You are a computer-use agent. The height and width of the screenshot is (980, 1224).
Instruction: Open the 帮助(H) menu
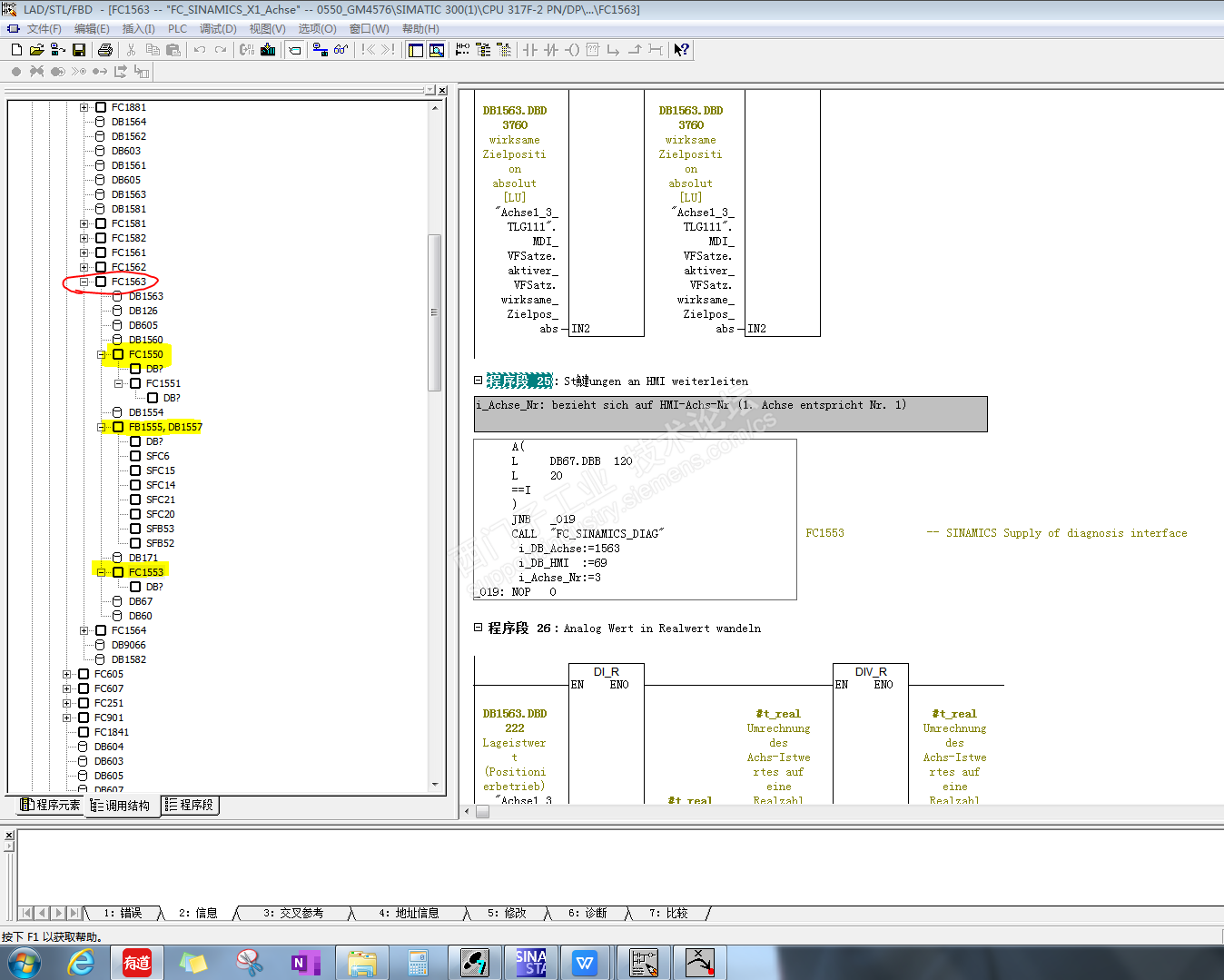pos(420,29)
